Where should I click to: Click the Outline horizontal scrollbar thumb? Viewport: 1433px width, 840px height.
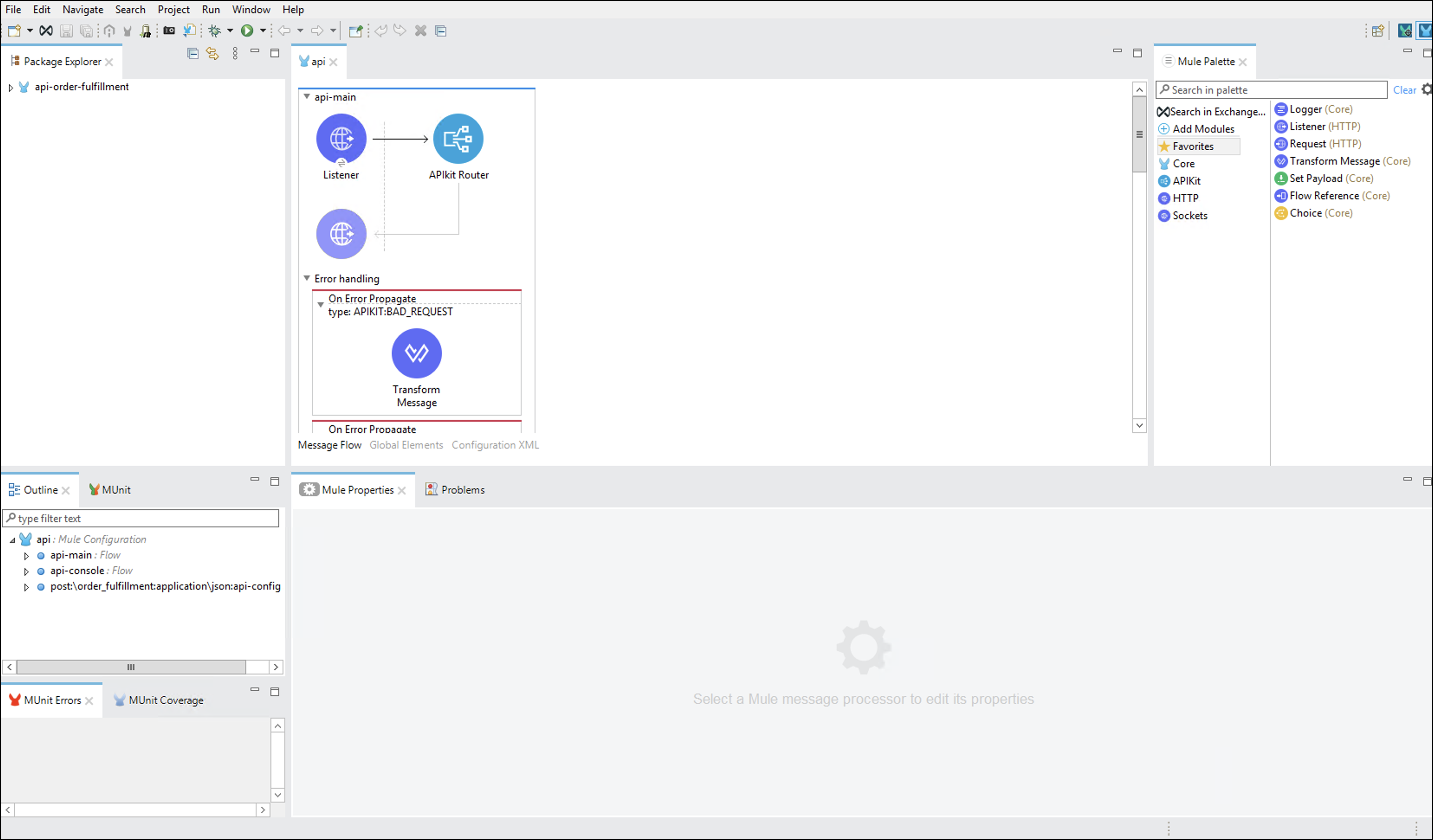point(131,667)
